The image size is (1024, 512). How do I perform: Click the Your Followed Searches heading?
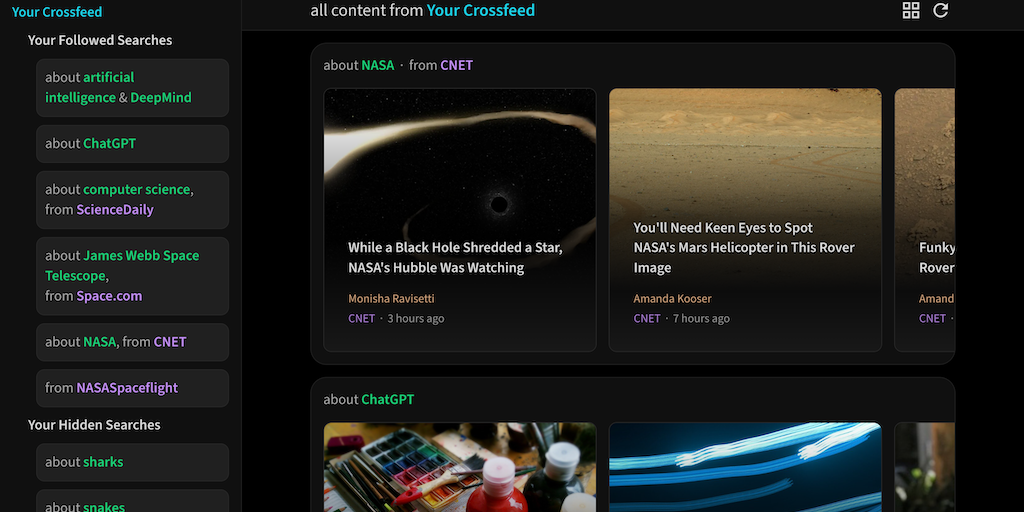click(100, 40)
